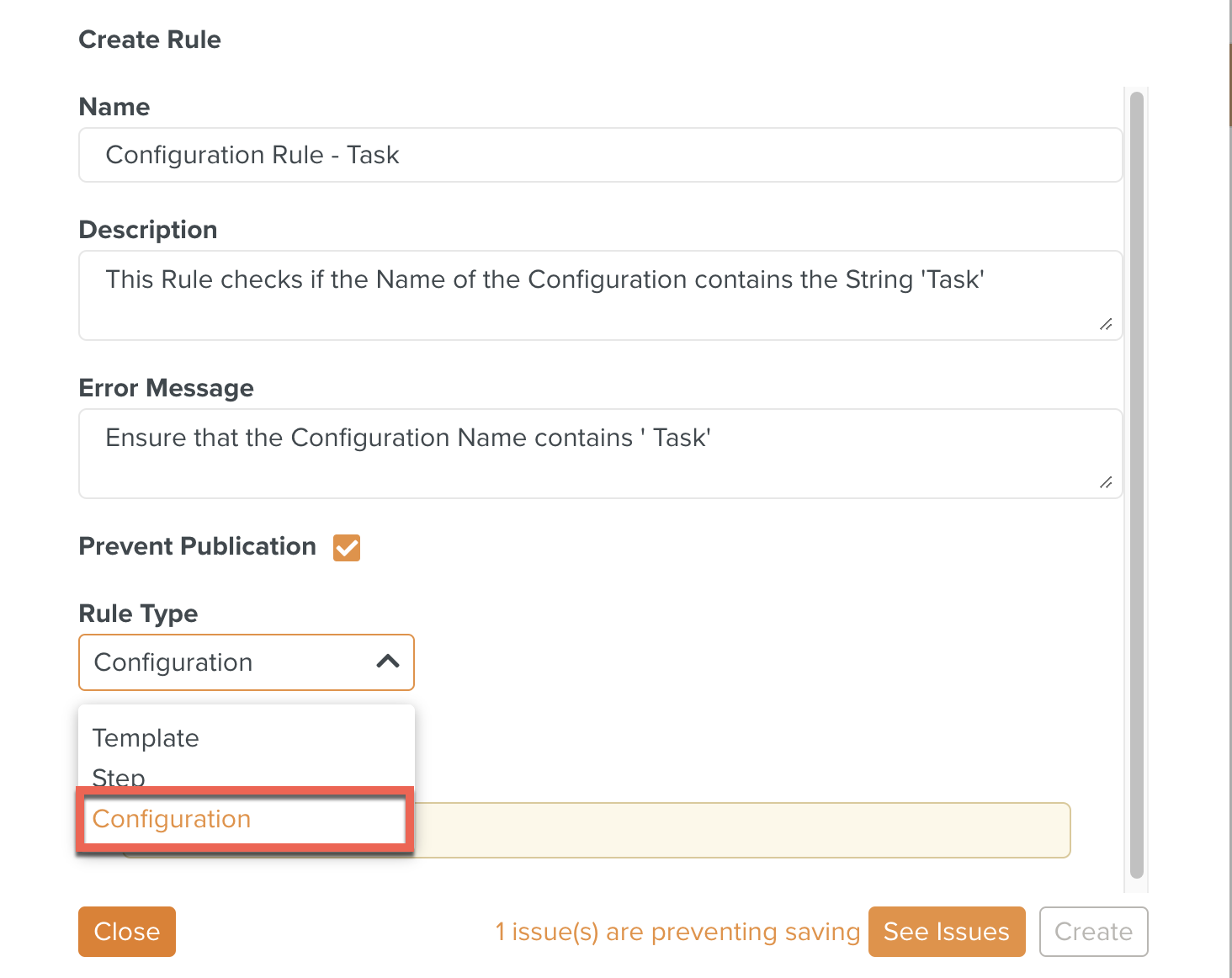Click the dialog's vertical scrollbar
Image resolution: width=1232 pixels, height=978 pixels.
(1137, 485)
